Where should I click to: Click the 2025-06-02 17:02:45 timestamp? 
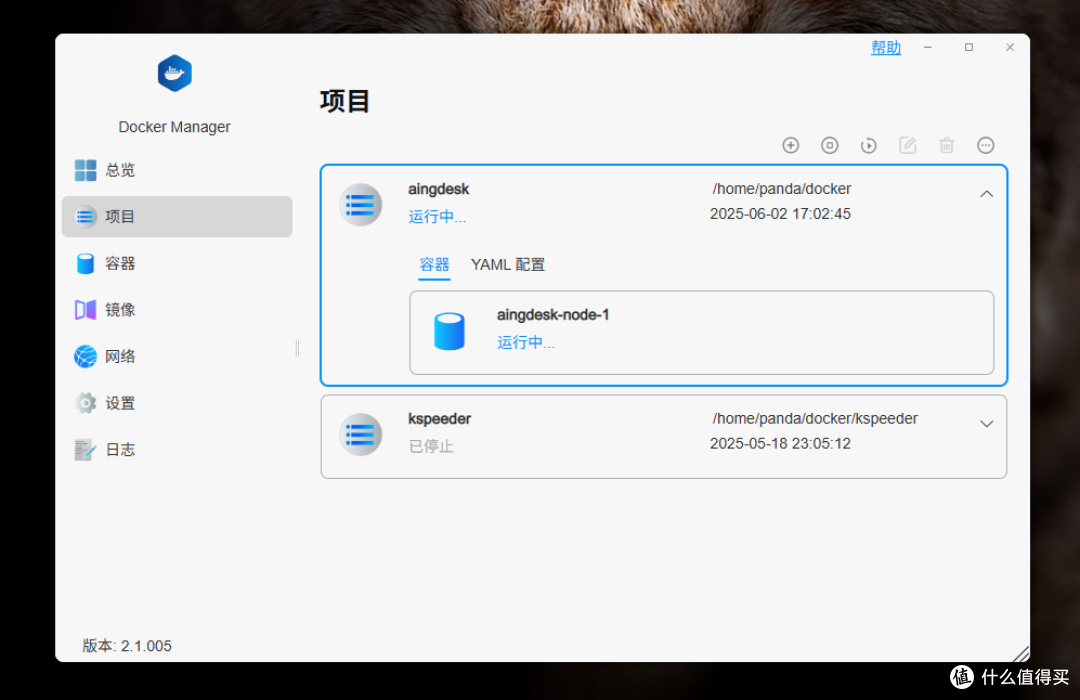click(x=780, y=214)
